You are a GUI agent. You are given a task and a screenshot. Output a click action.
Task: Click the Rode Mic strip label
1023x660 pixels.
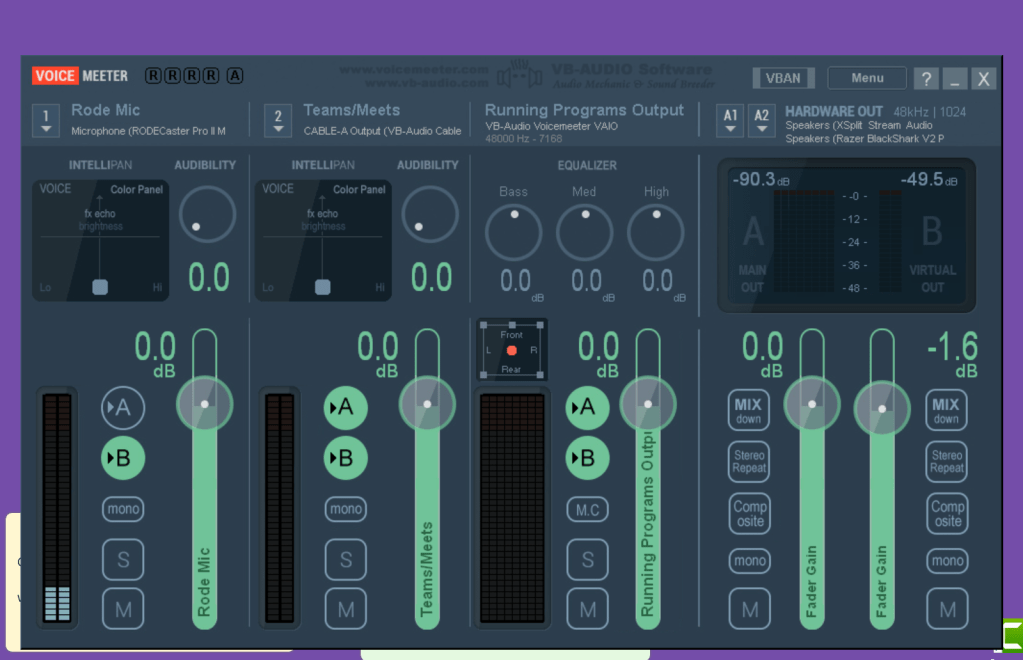(105, 110)
